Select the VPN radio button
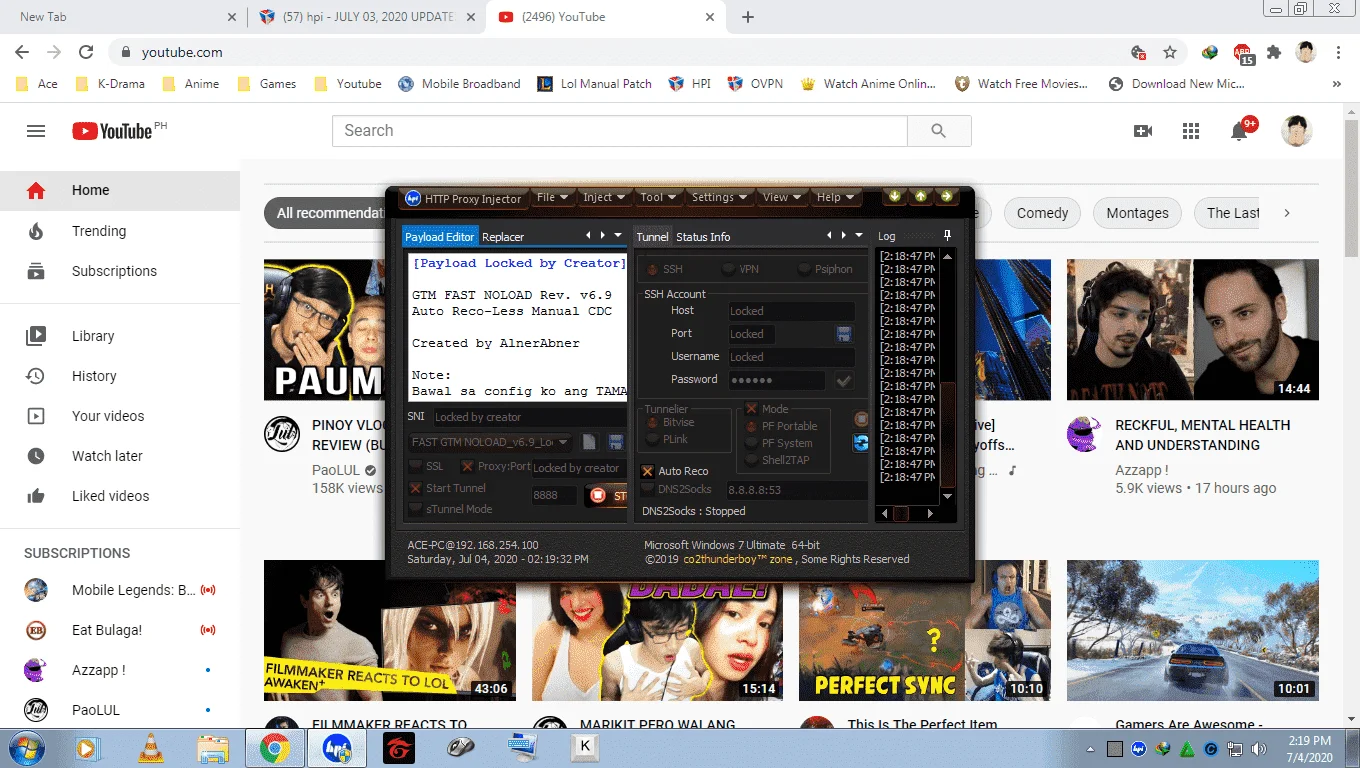Screen dimensions: 1360x768 [x=729, y=269]
